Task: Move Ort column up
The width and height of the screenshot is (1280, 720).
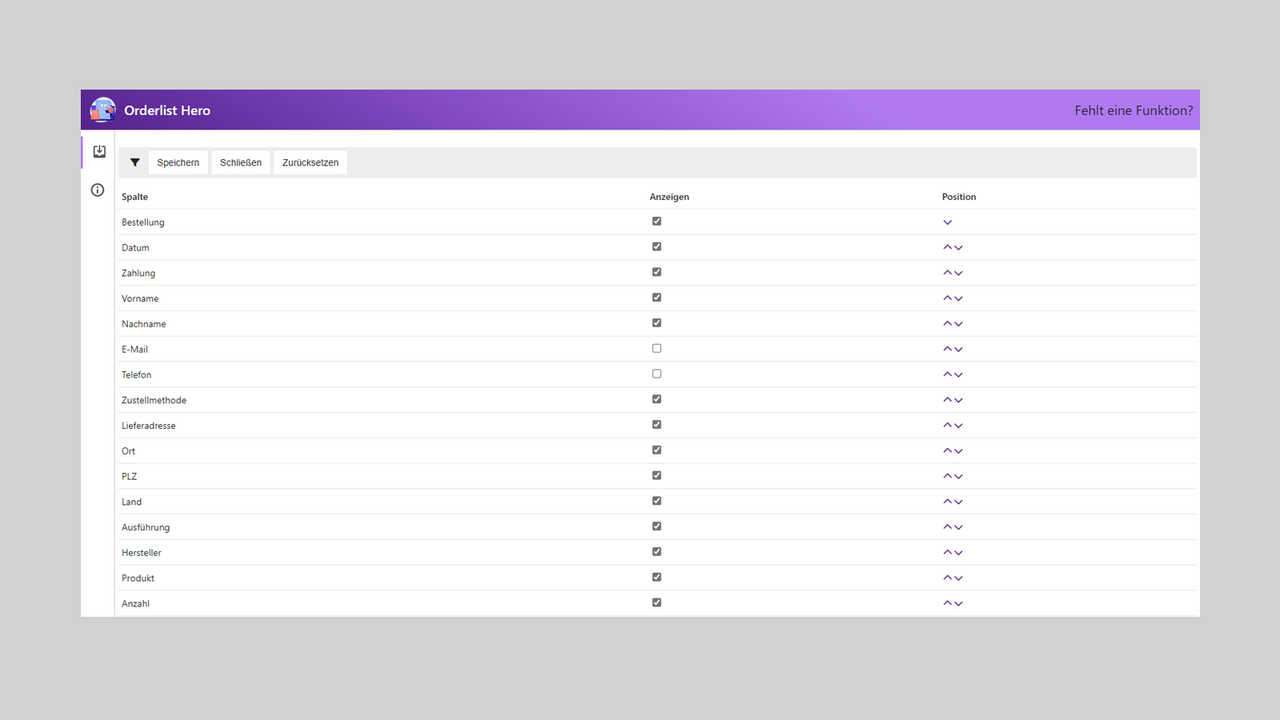Action: coord(948,451)
